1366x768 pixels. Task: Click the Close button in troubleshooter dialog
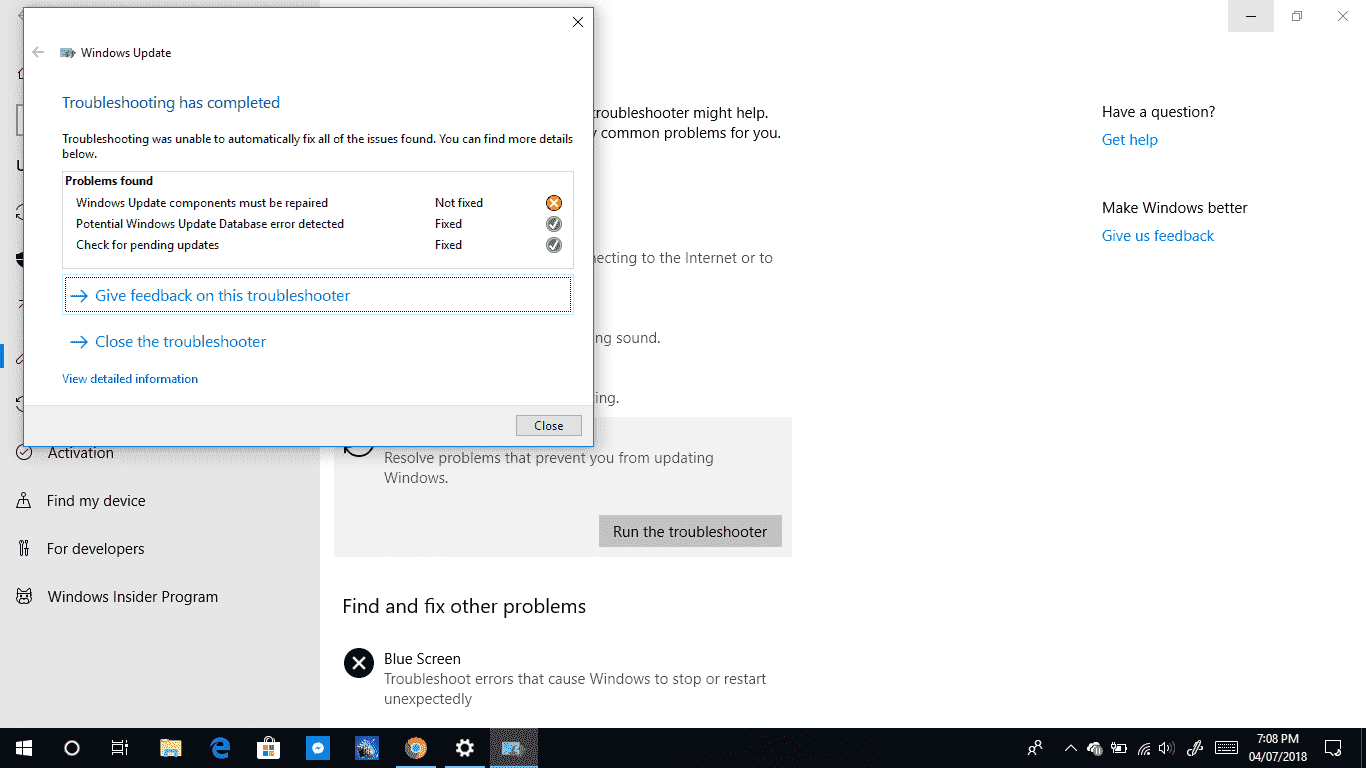point(548,425)
